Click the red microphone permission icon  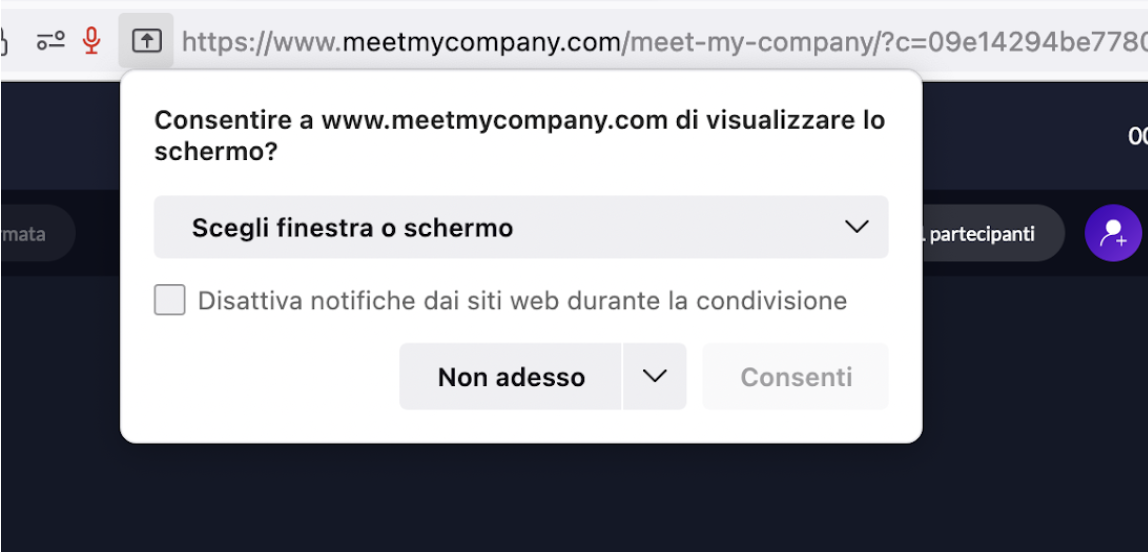pyautogui.click(x=92, y=41)
